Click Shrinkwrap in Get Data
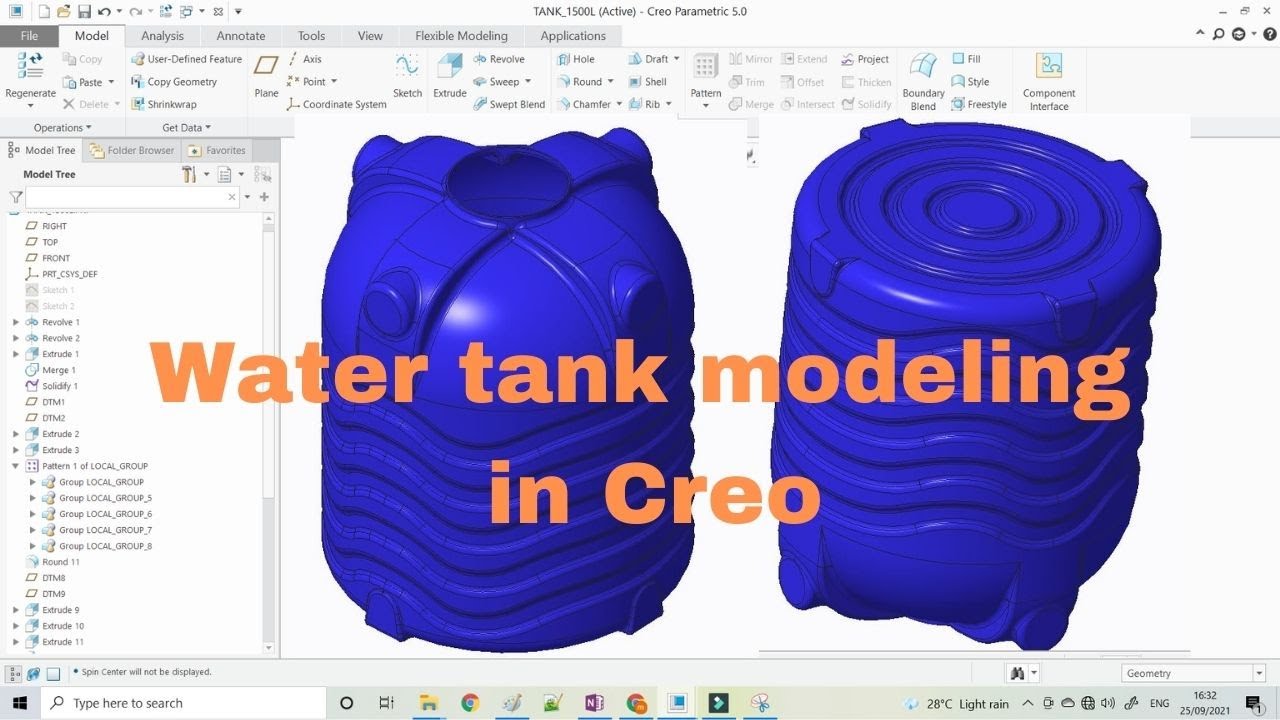Screen dimensions: 1280x720 point(164,104)
